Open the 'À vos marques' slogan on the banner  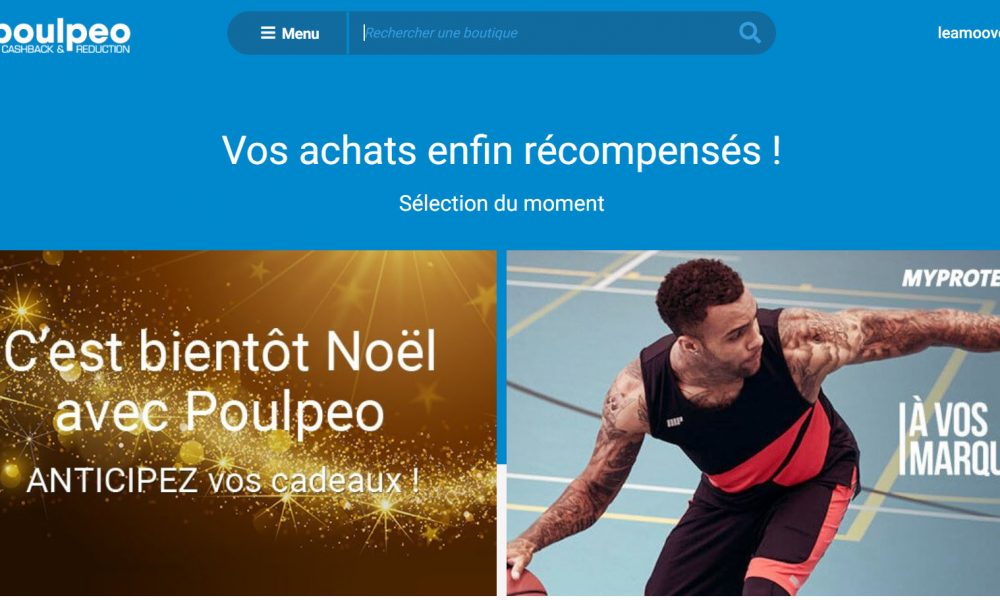point(950,438)
